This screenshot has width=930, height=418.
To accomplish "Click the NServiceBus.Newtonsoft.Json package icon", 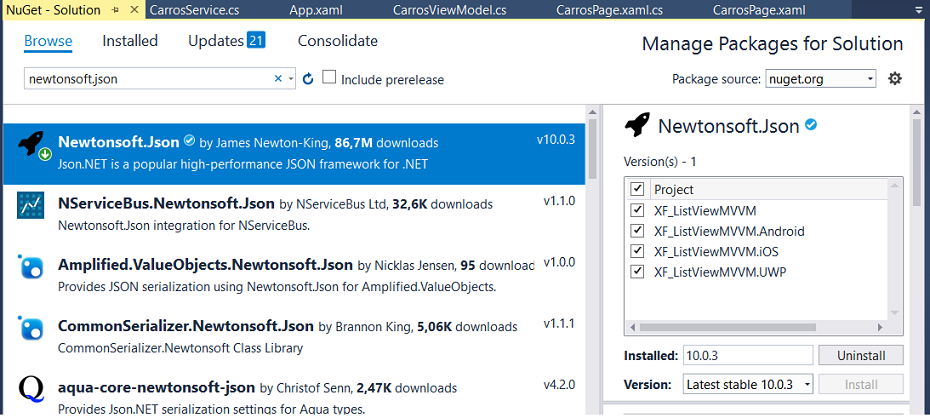I will click(x=31, y=206).
